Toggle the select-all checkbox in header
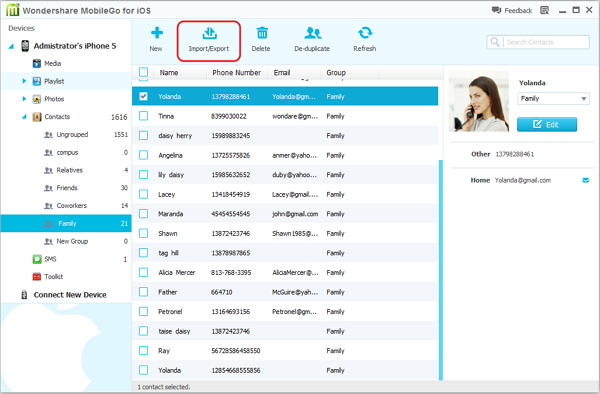The height and width of the screenshot is (394, 600). pyautogui.click(x=143, y=72)
